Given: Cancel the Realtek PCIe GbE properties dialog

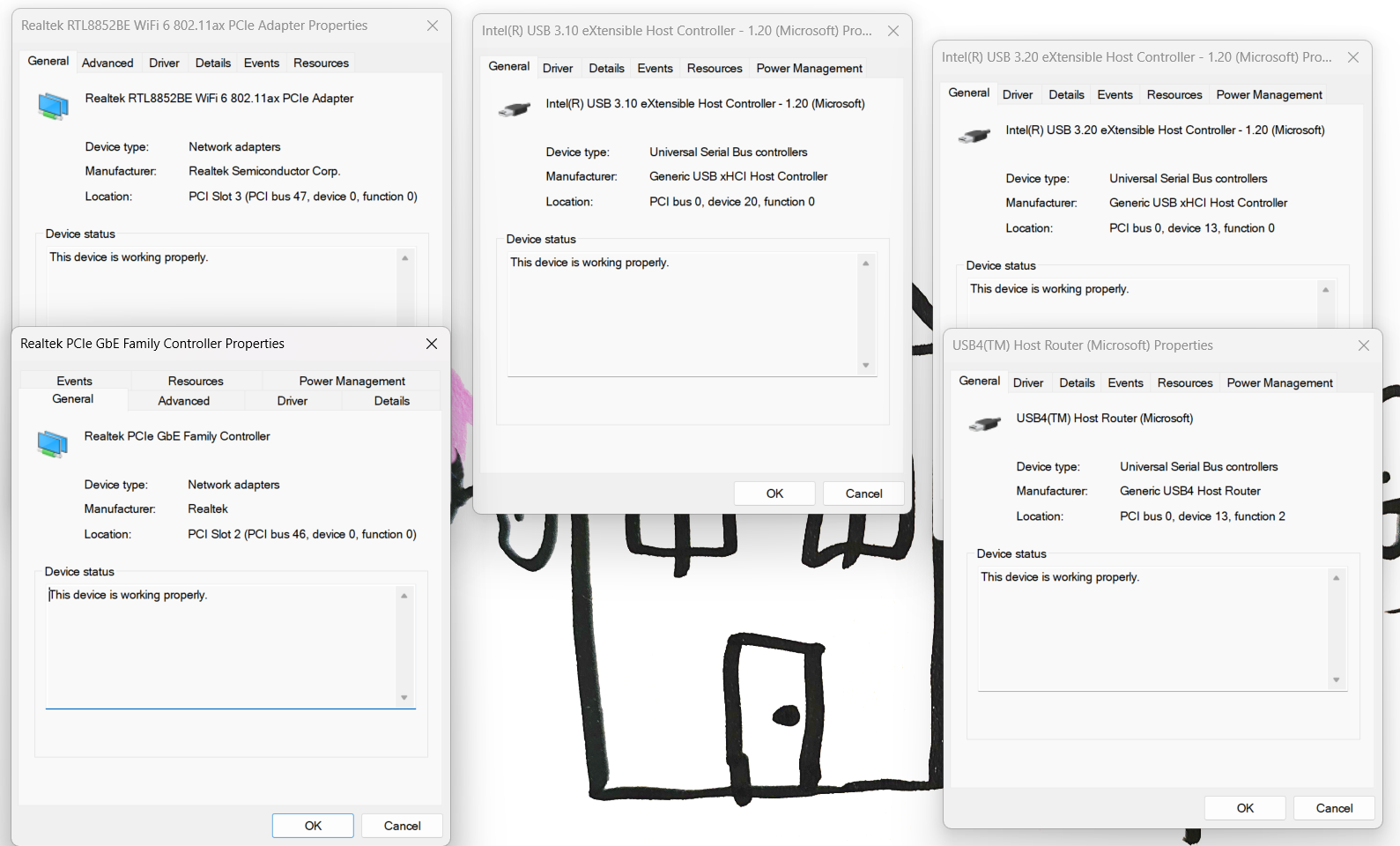Looking at the screenshot, I should coord(402,826).
